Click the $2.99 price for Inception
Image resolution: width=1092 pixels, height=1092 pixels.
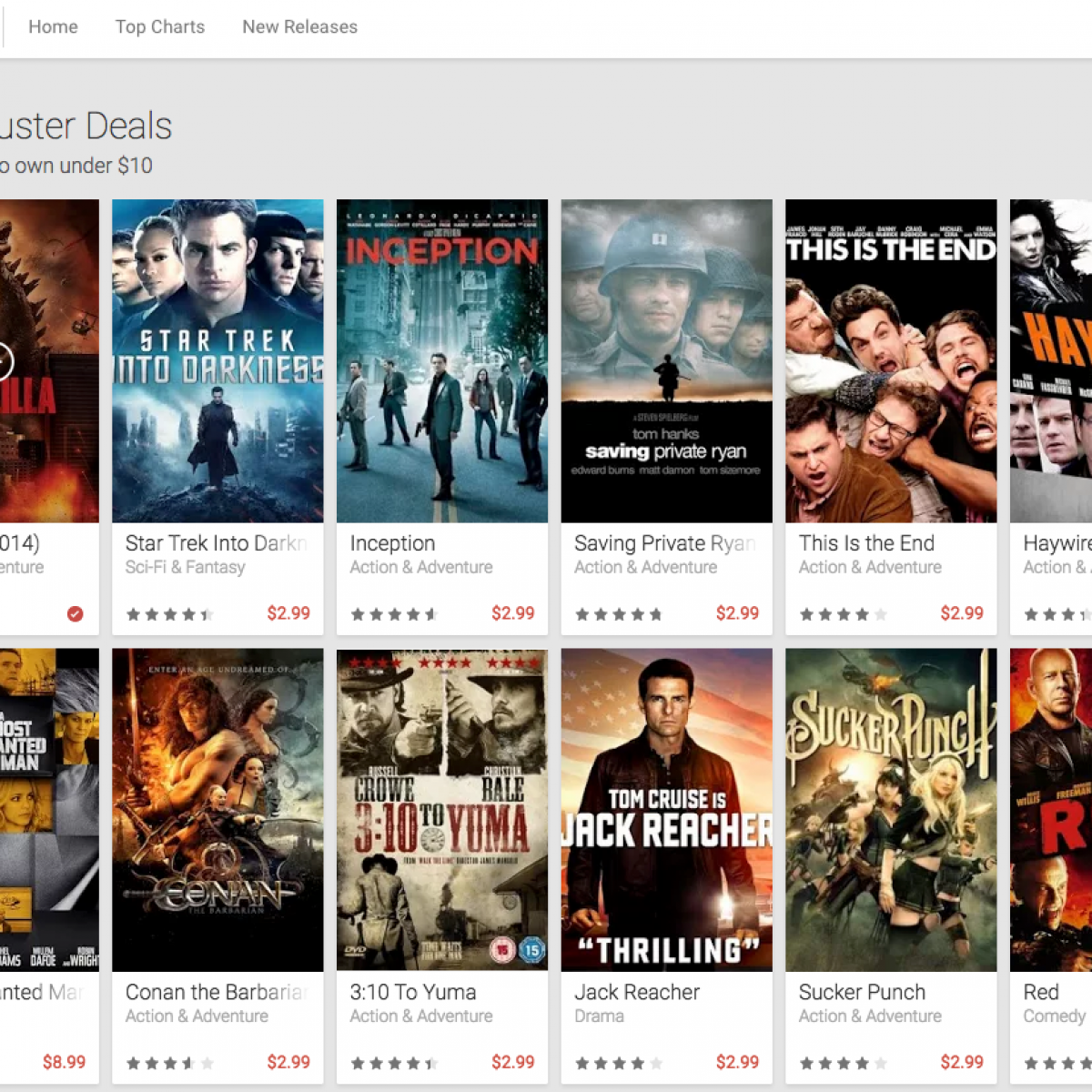513,613
